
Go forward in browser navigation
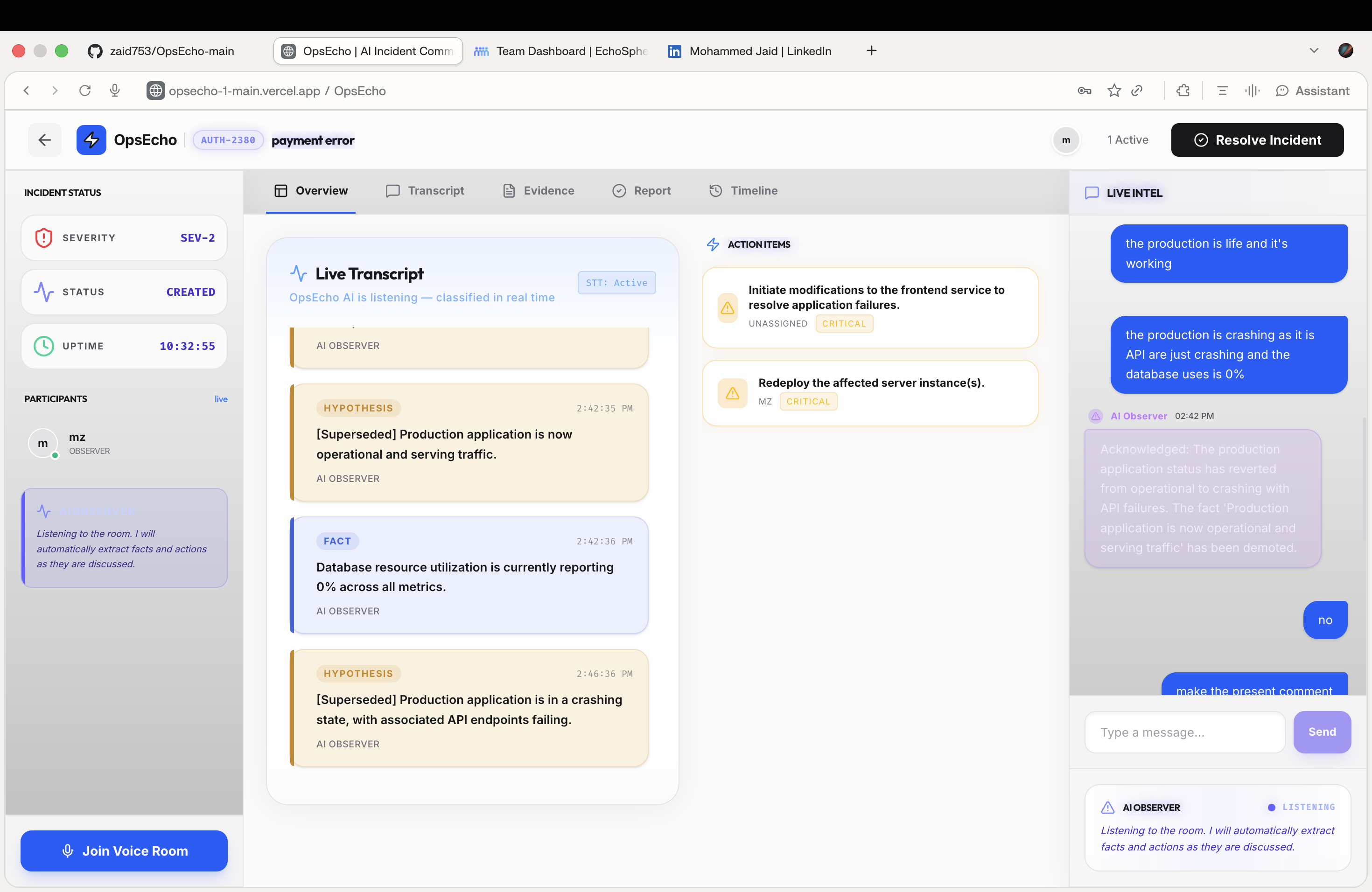(x=55, y=91)
